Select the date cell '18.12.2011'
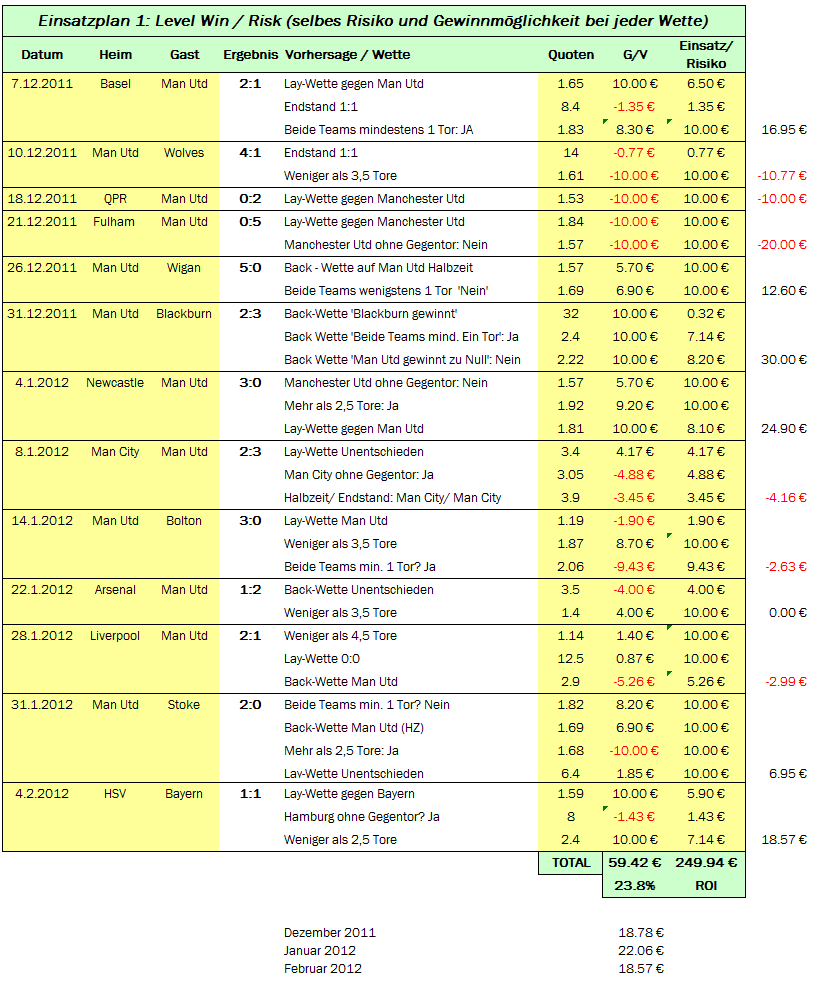Screen dimensions: 820x990 pyautogui.click(x=42, y=199)
